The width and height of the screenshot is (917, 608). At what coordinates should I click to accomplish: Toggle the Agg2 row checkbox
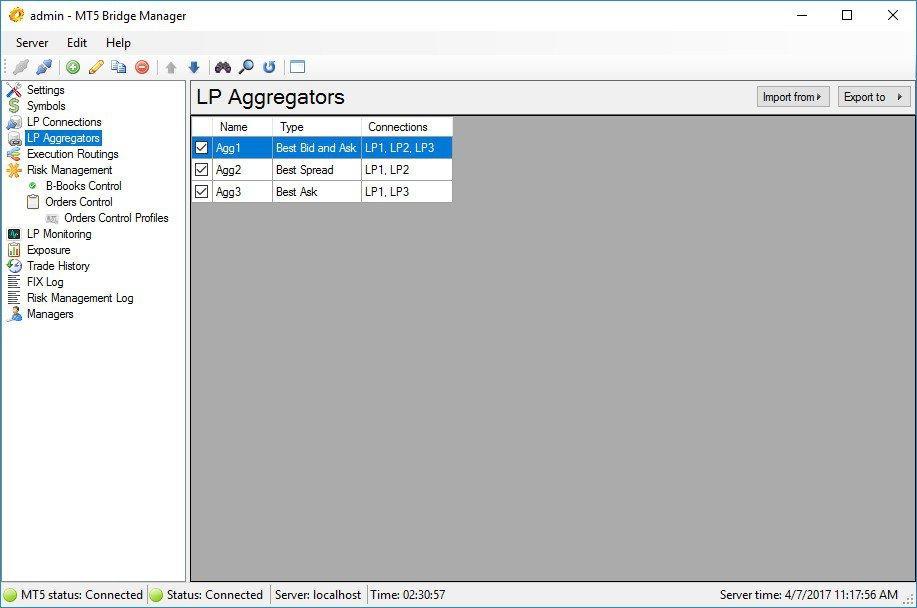[x=202, y=170]
